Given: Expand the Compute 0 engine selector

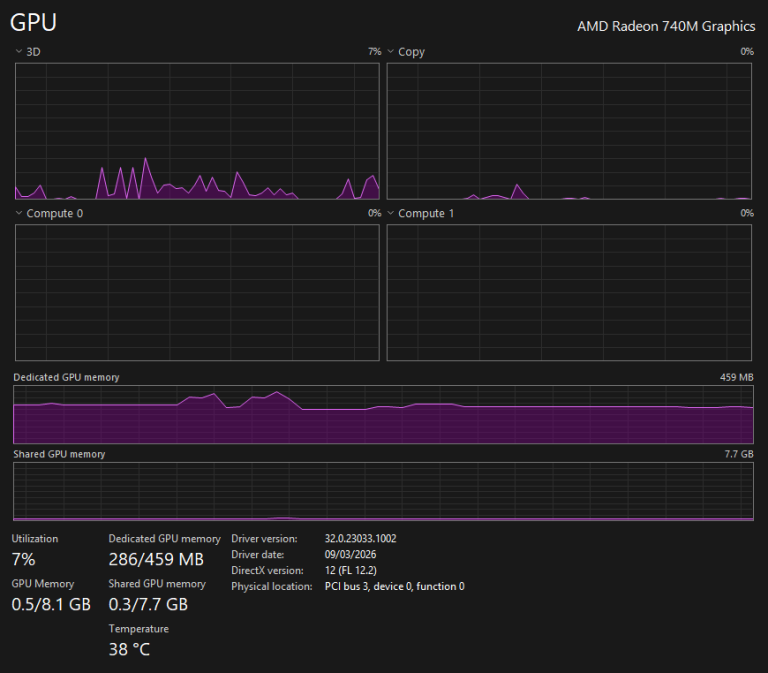Looking at the screenshot, I should click(x=19, y=213).
